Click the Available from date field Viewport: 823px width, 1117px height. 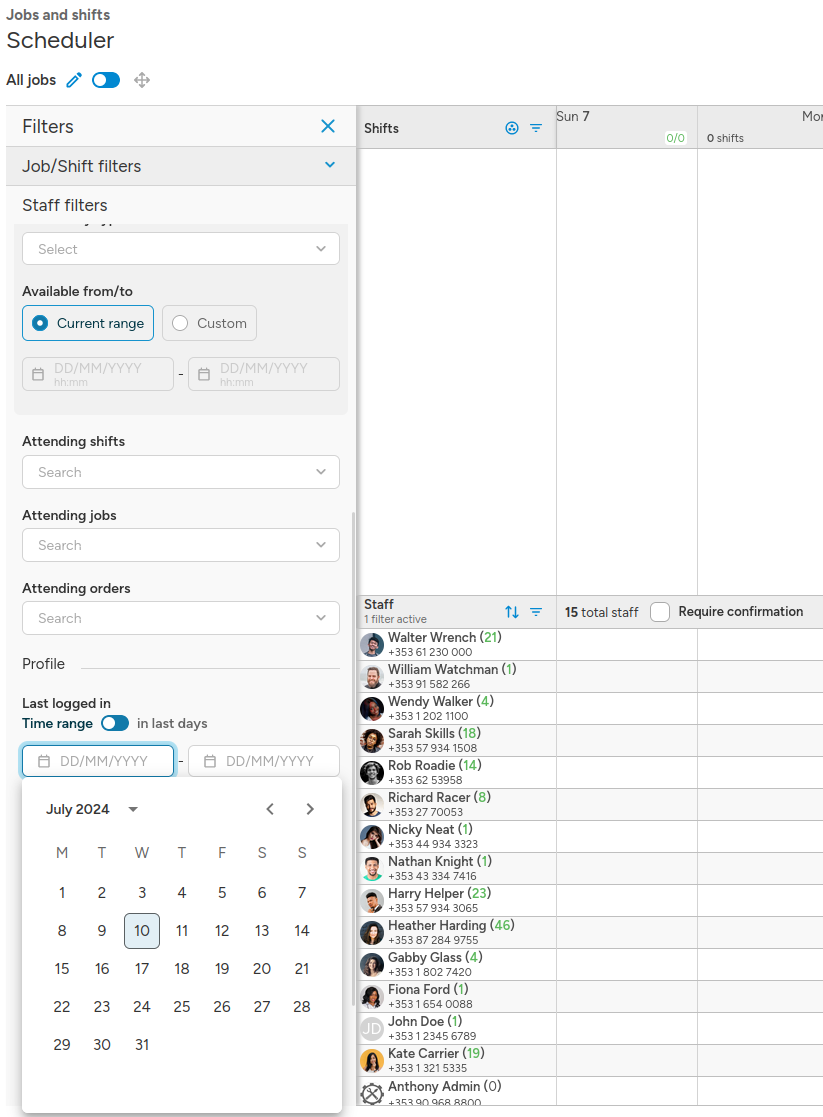(98, 374)
